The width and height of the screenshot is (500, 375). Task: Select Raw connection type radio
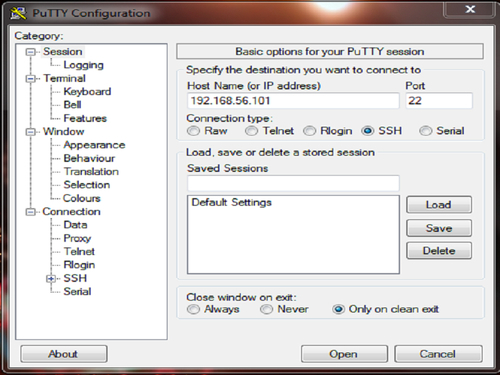[x=193, y=131]
